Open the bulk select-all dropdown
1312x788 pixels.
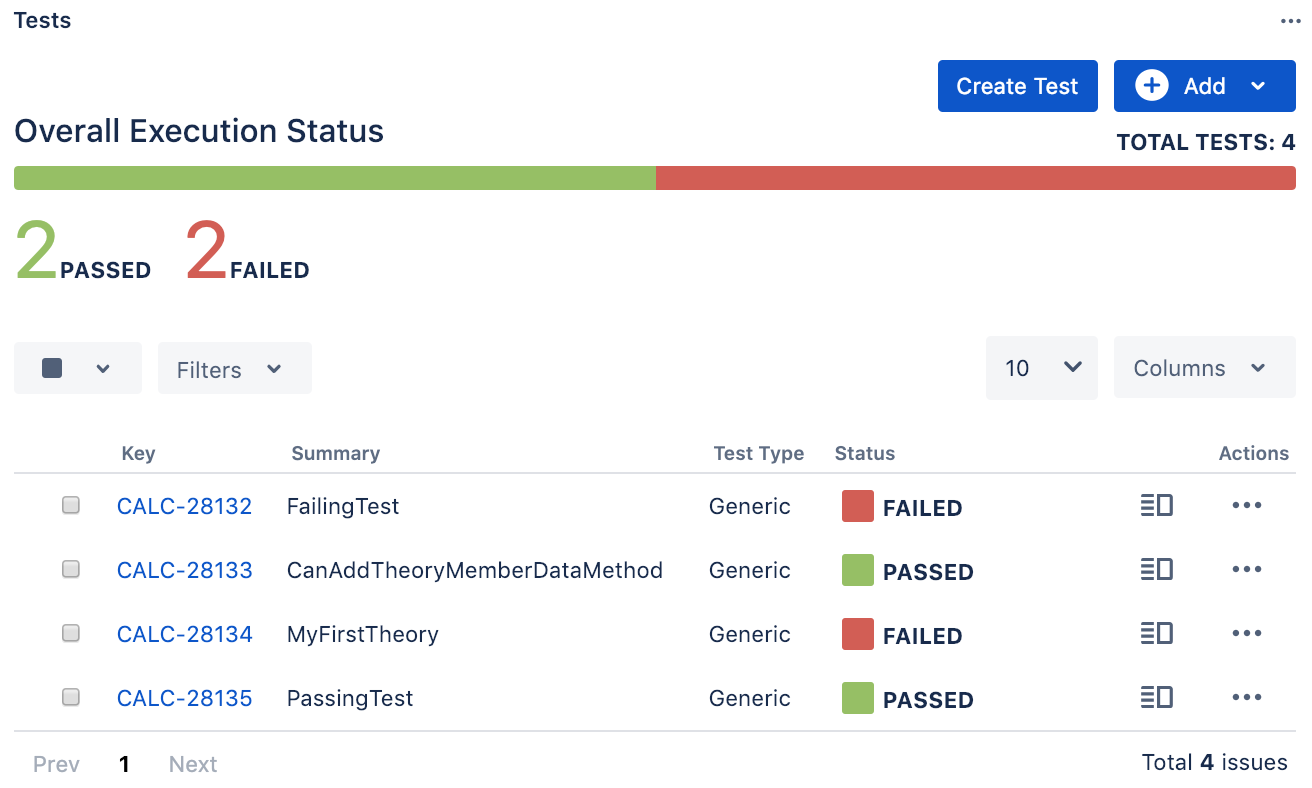[x=78, y=368]
